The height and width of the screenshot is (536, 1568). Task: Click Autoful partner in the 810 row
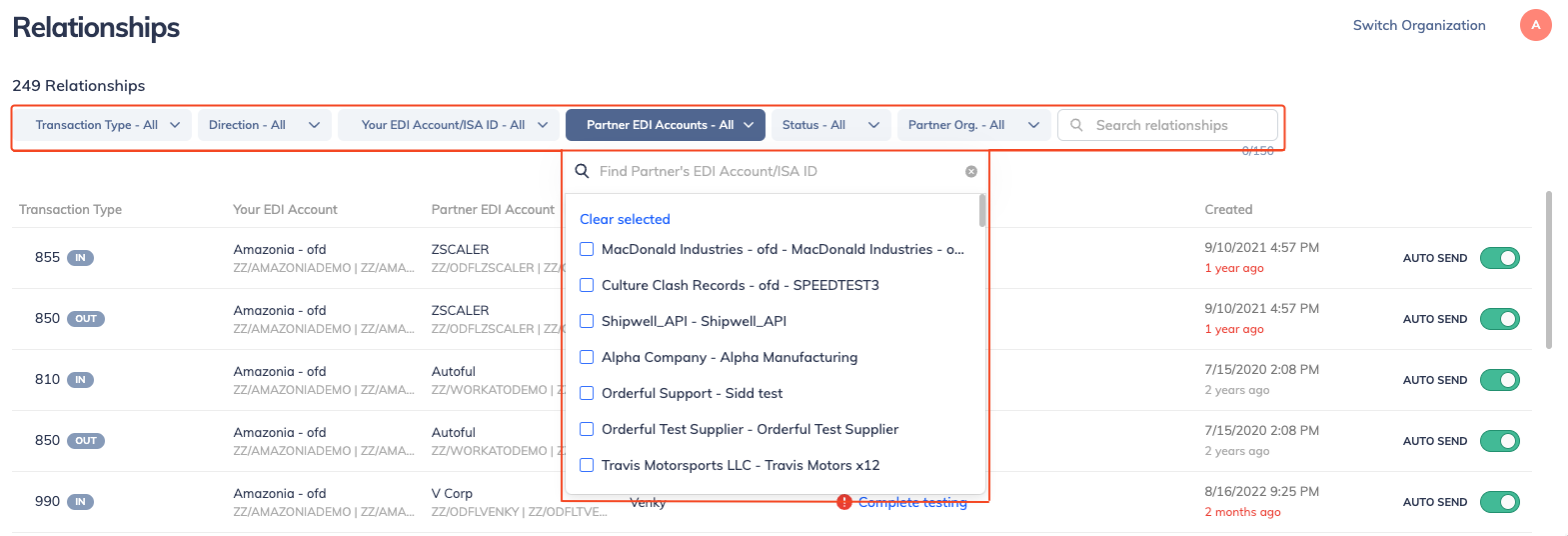[x=454, y=371]
